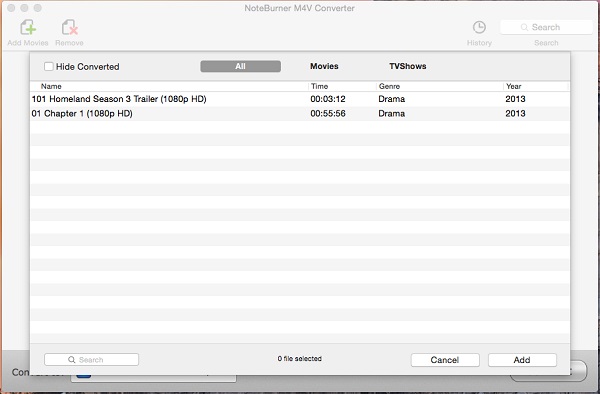Screen dimensions: 600x394
Task: Sort by the Year column header
Action: (x=514, y=86)
